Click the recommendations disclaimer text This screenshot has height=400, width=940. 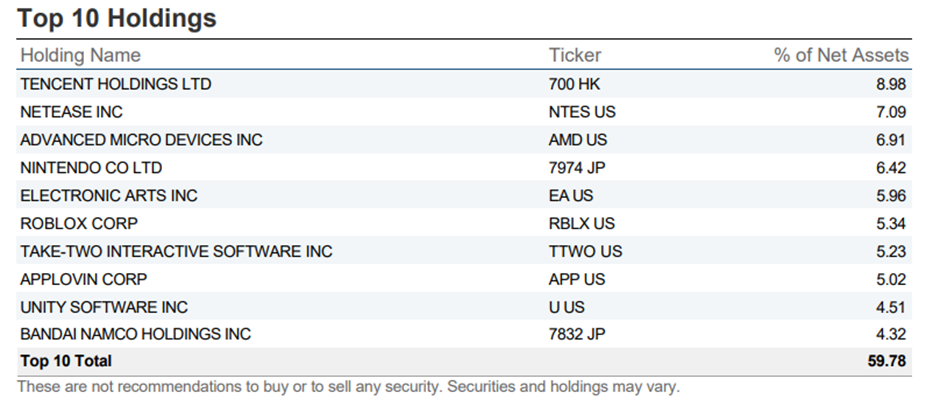click(348, 386)
